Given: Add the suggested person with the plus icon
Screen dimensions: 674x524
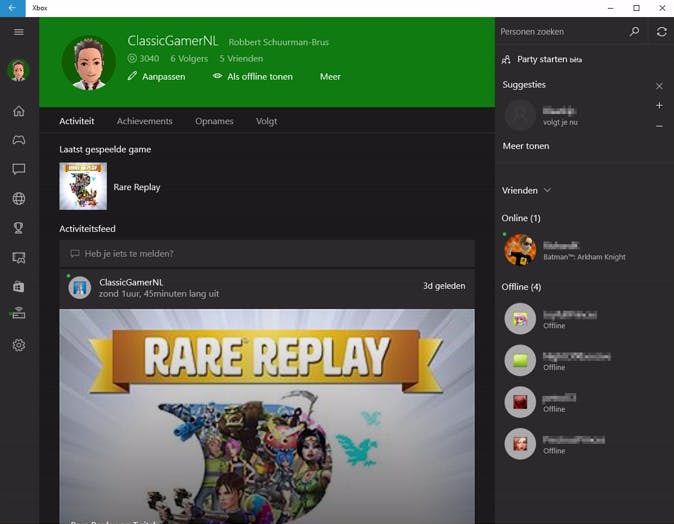Looking at the screenshot, I should (659, 105).
